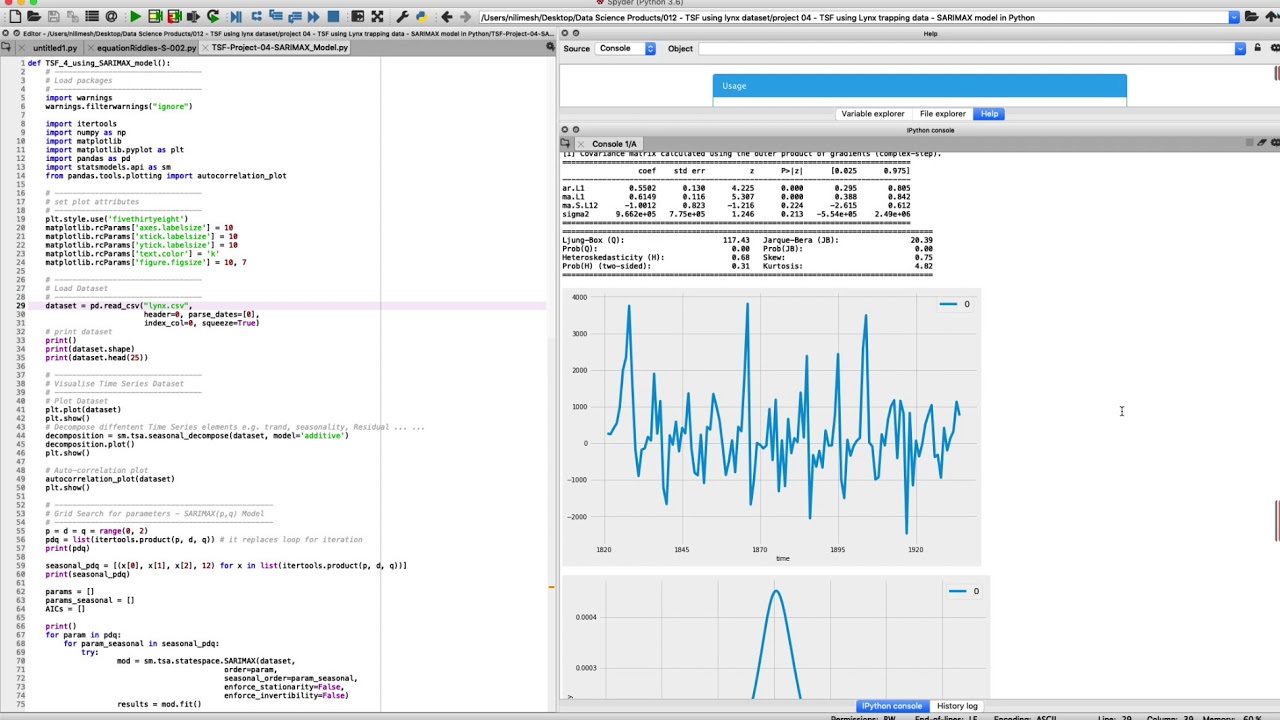1280x720 pixels.
Task: Click the @ symbol finder icon
Action: pyautogui.click(x=111, y=17)
